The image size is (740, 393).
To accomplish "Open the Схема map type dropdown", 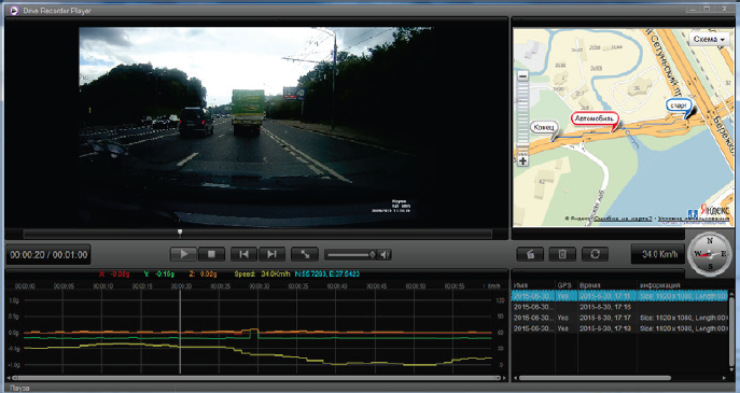I will pyautogui.click(x=709, y=39).
